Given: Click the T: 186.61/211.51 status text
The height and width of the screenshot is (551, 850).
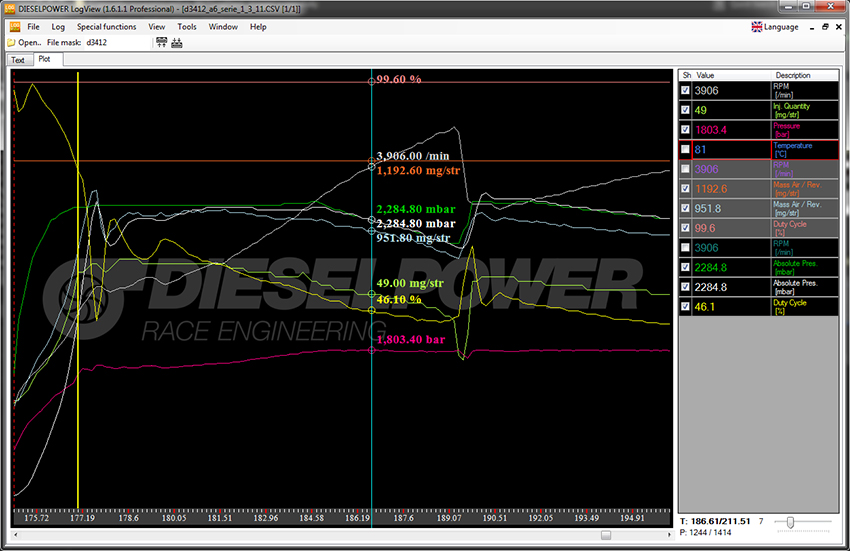Looking at the screenshot, I should click(x=715, y=521).
